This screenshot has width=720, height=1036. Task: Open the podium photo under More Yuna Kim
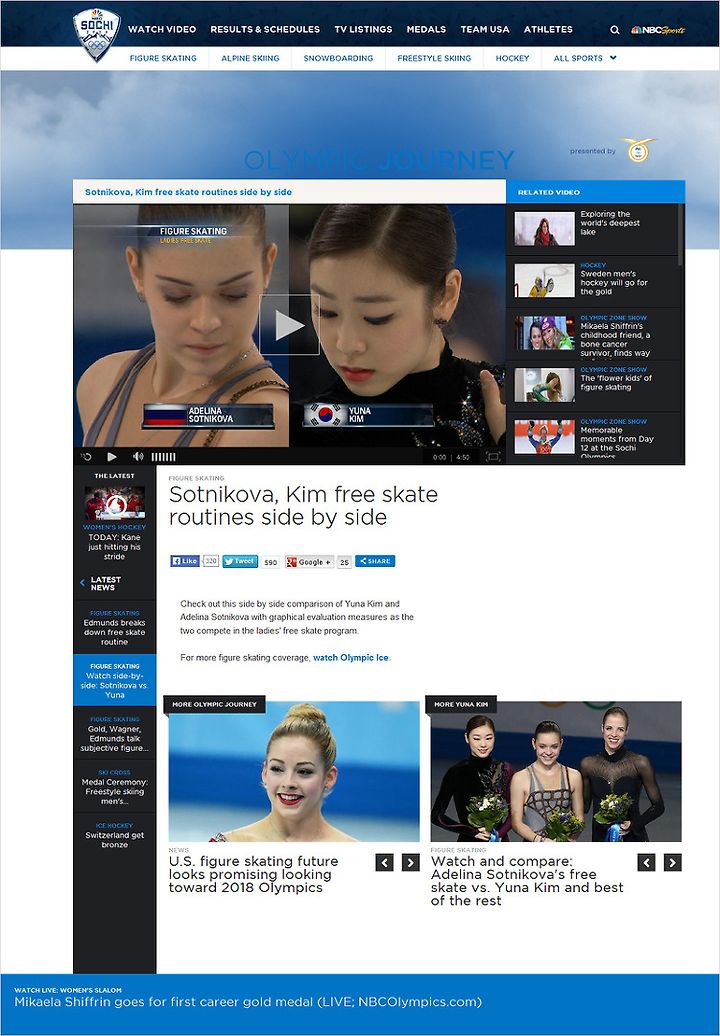(x=556, y=771)
